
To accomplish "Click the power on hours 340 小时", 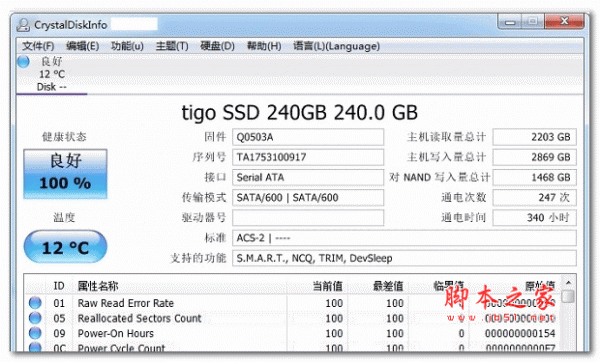I will 535,218.
